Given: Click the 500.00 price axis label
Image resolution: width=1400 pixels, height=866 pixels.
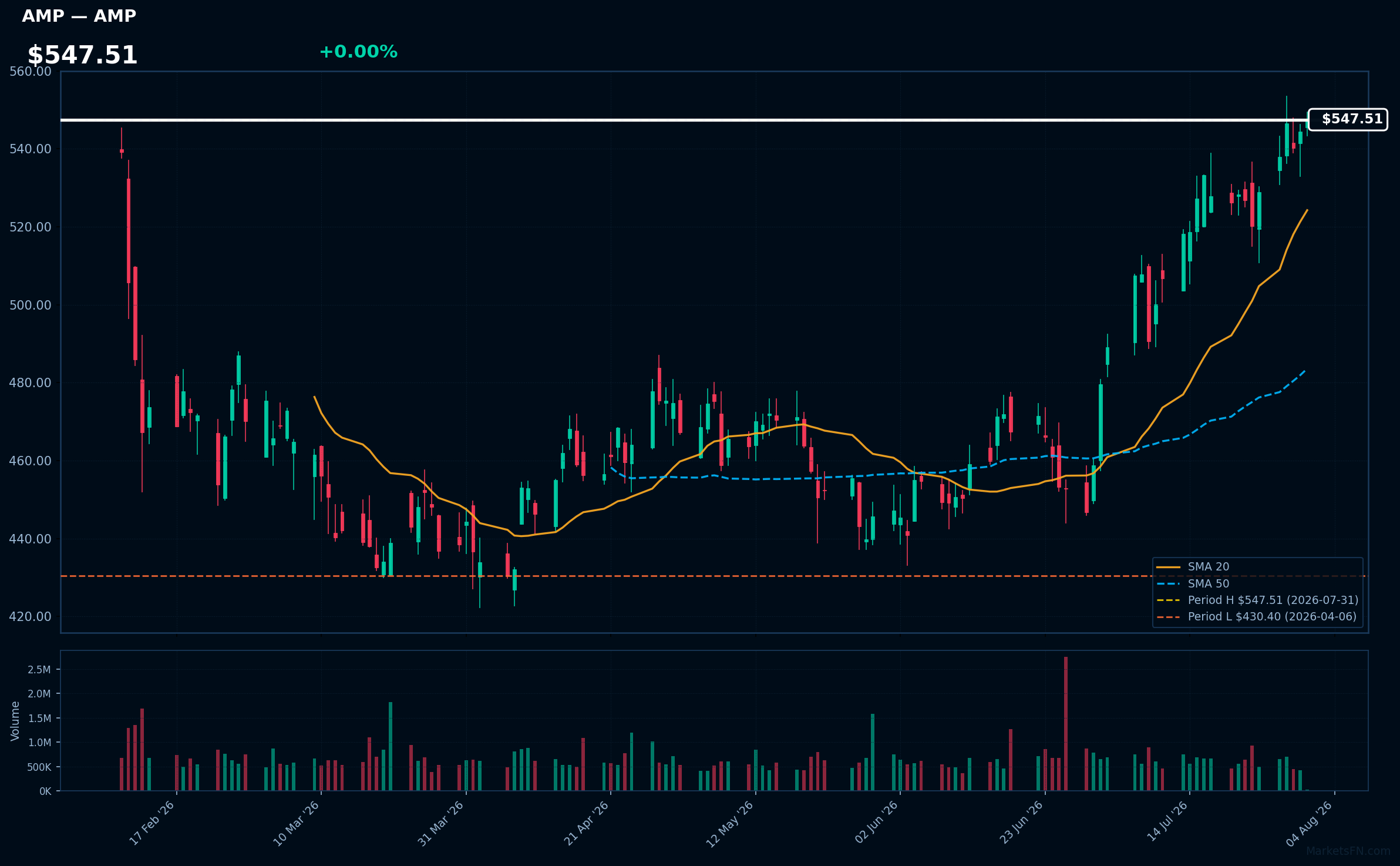Looking at the screenshot, I should (31, 306).
